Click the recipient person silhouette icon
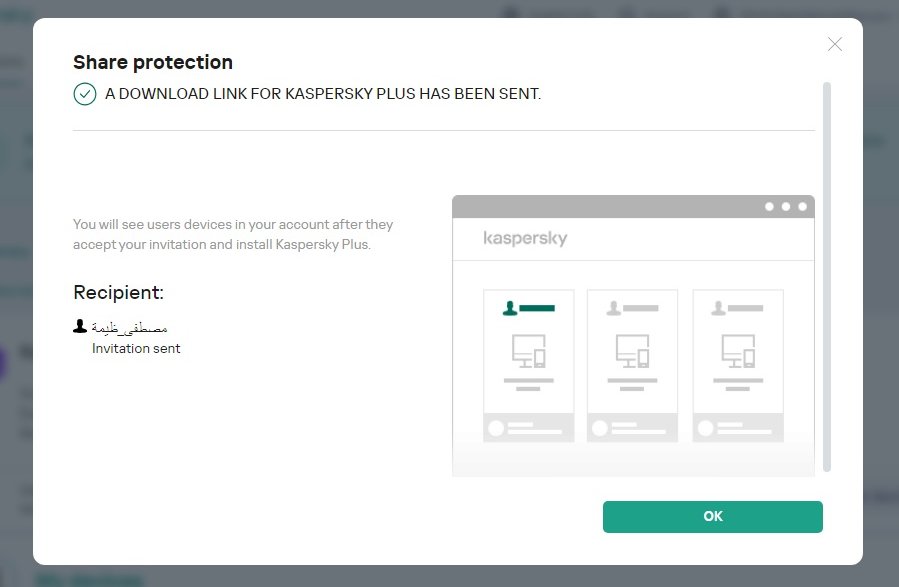This screenshot has height=587, width=899. pos(80,327)
